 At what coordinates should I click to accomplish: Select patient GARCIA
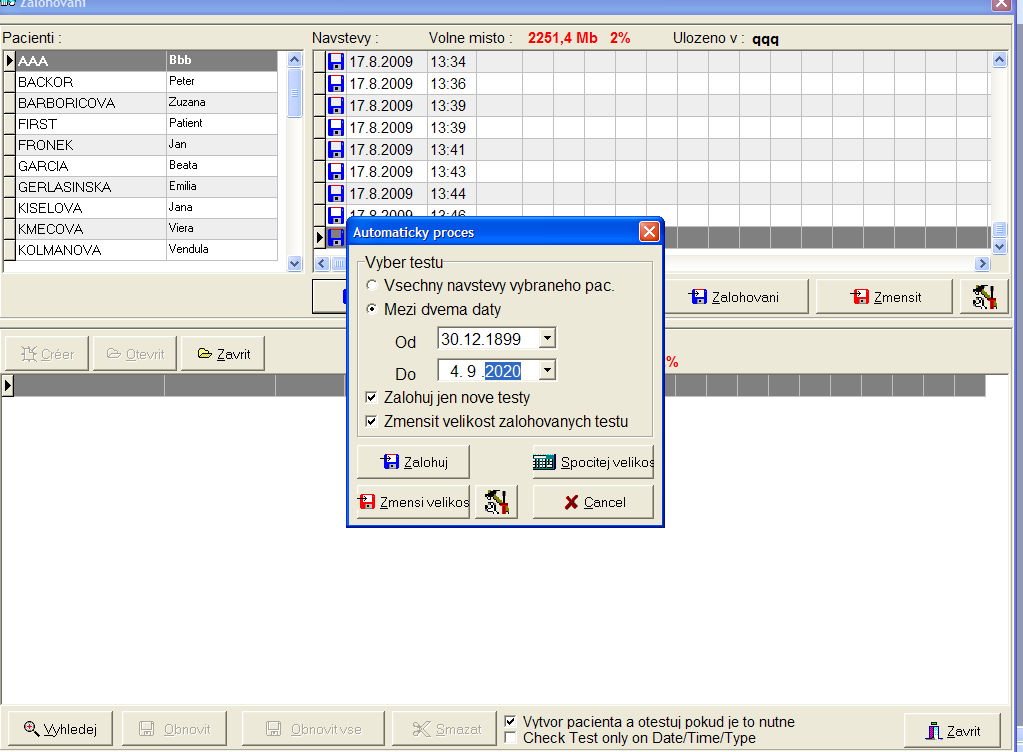coord(147,166)
